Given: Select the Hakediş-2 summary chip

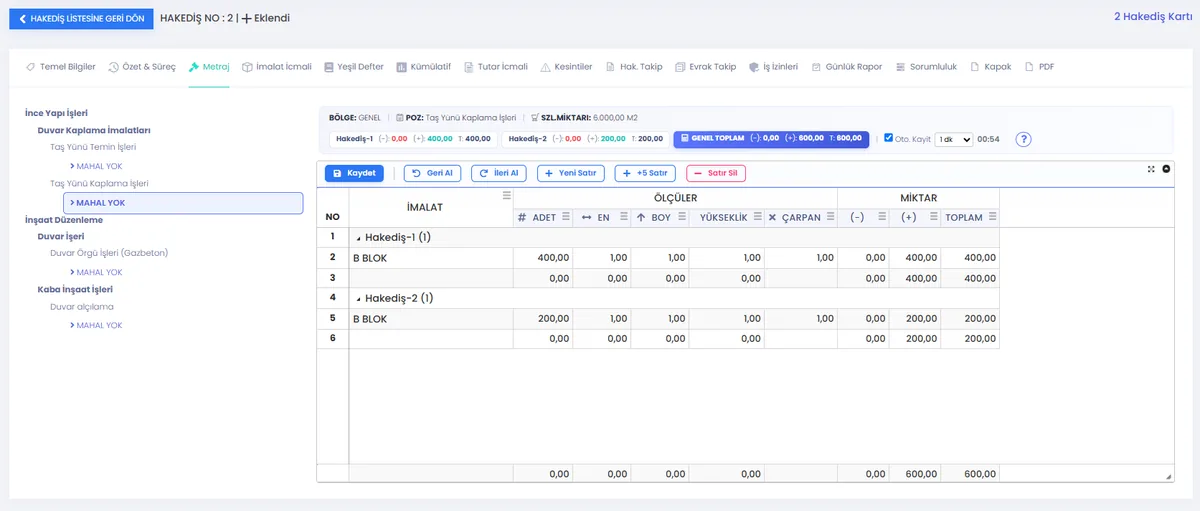Looking at the screenshot, I should point(585,139).
